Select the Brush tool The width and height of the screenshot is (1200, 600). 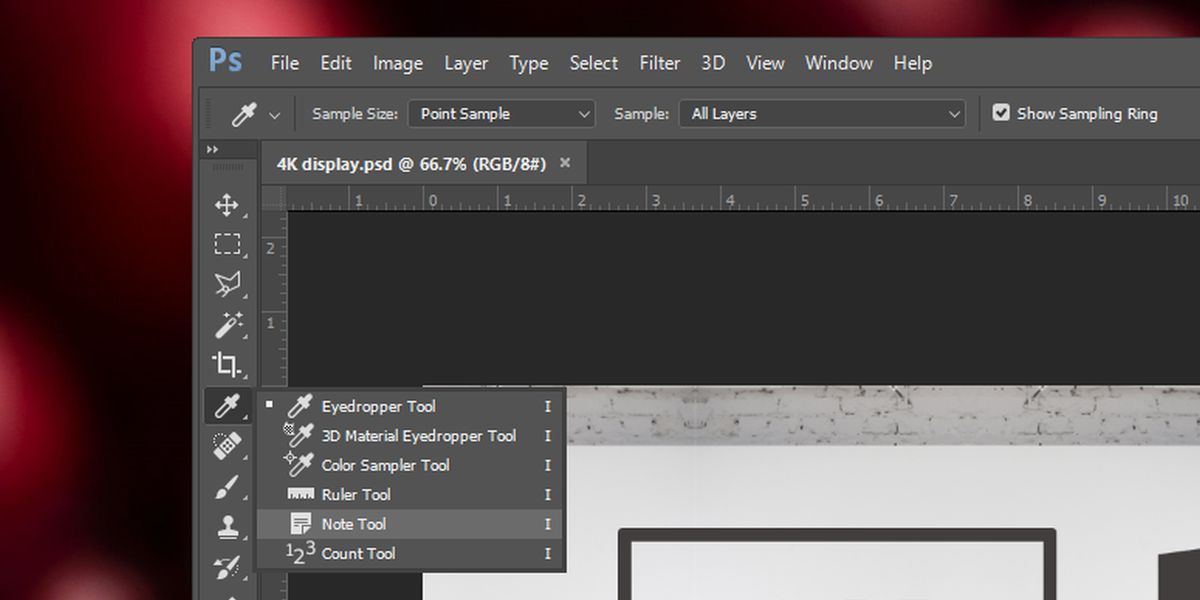tap(227, 487)
